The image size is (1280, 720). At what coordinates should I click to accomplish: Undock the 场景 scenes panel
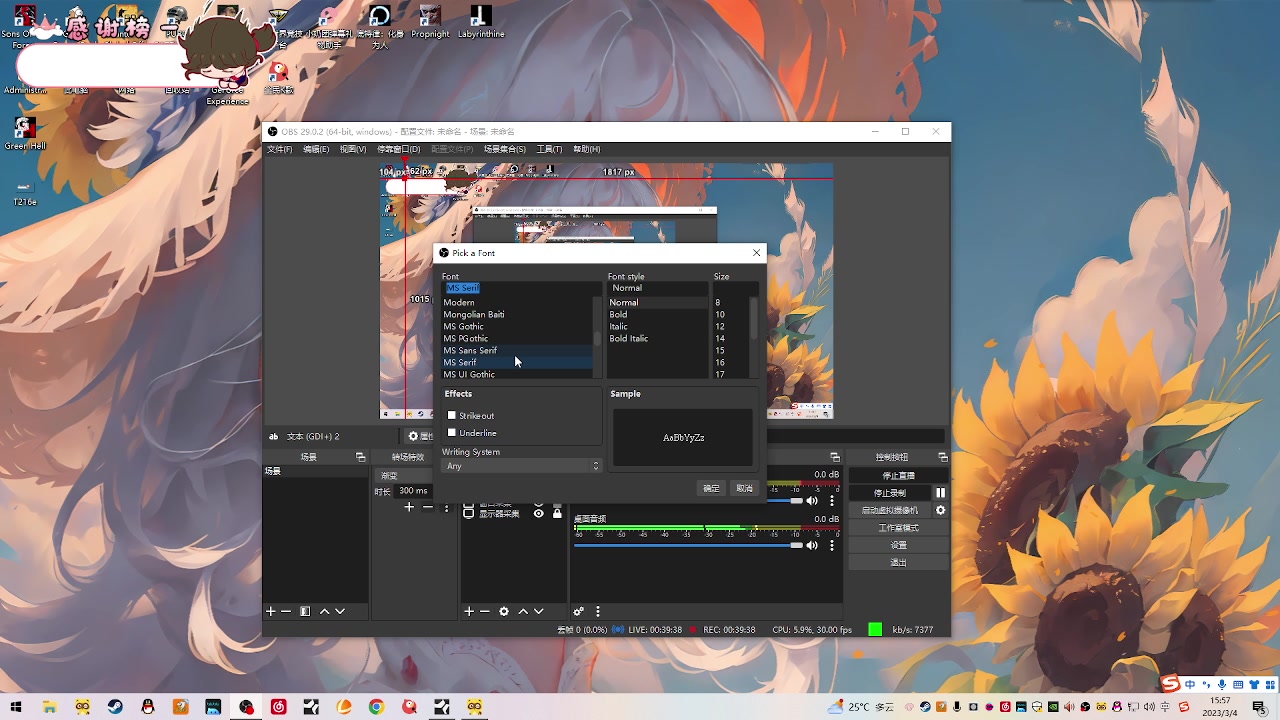(x=361, y=457)
